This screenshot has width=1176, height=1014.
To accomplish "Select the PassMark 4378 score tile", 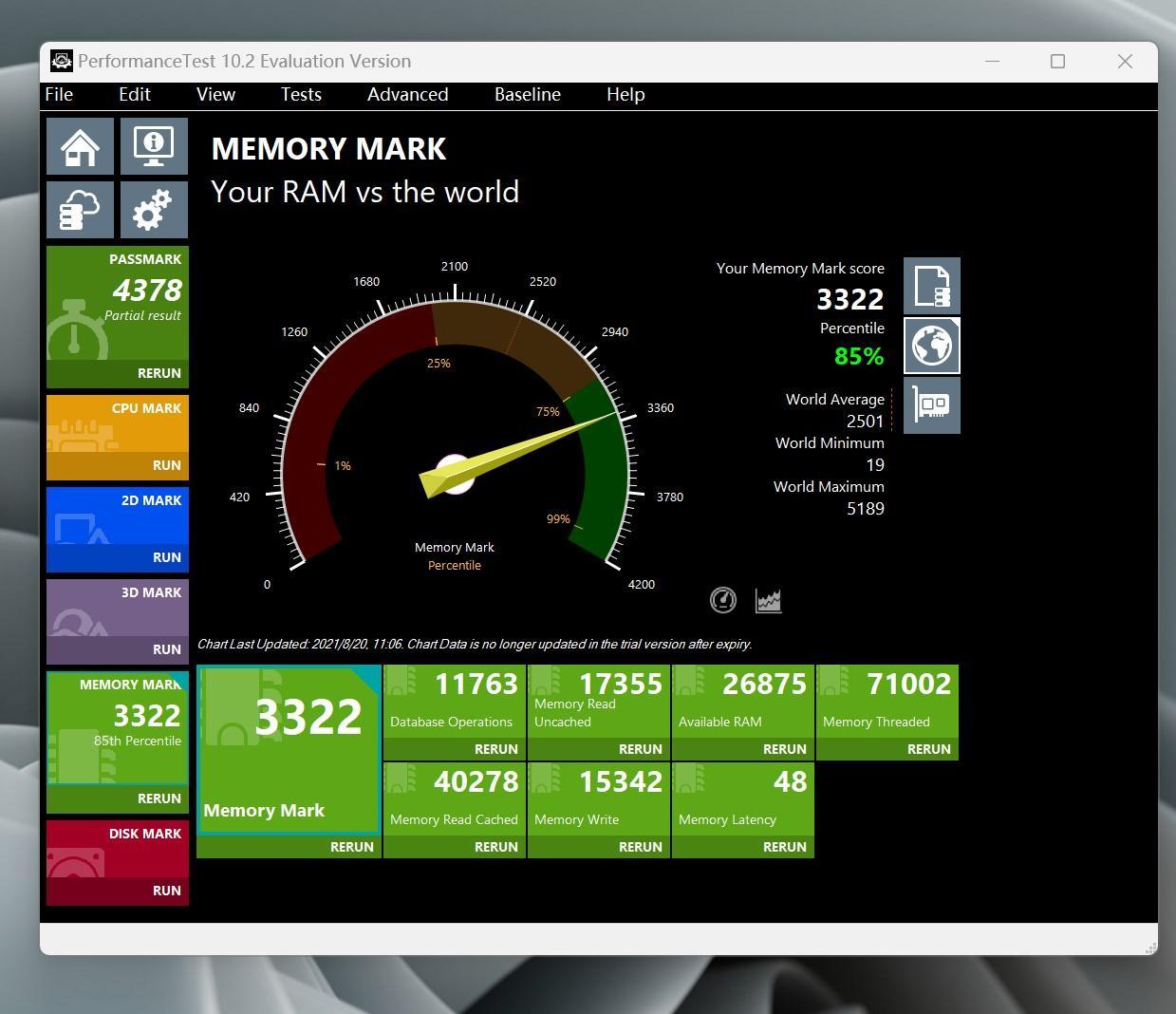I will (x=118, y=303).
